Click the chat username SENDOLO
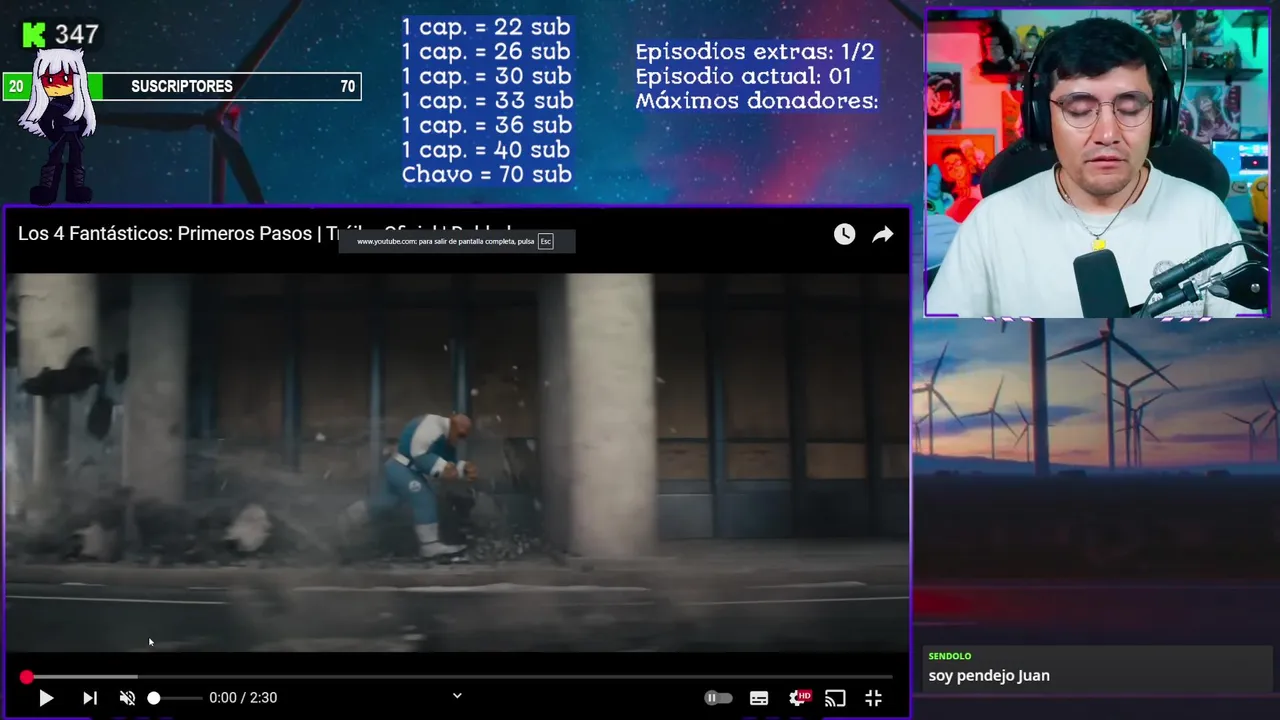Screen dimensions: 1280x720 tap(950, 656)
